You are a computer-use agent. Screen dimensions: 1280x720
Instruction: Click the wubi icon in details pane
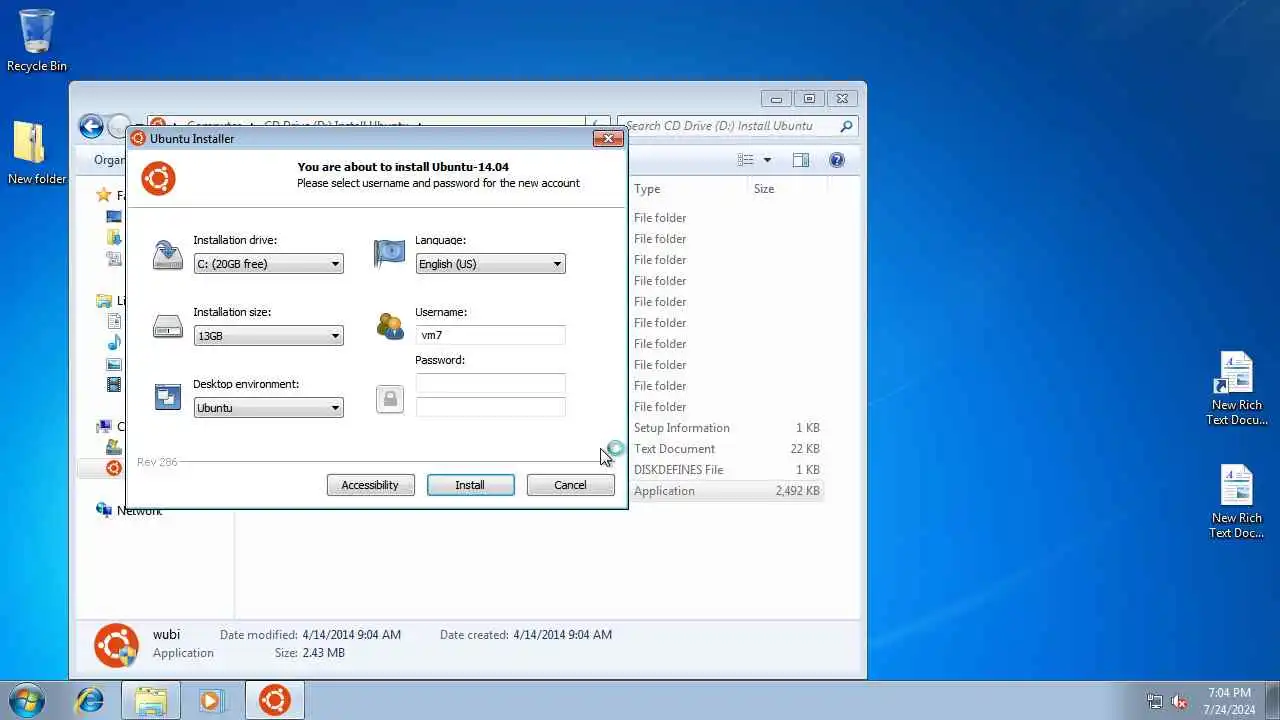click(116, 645)
